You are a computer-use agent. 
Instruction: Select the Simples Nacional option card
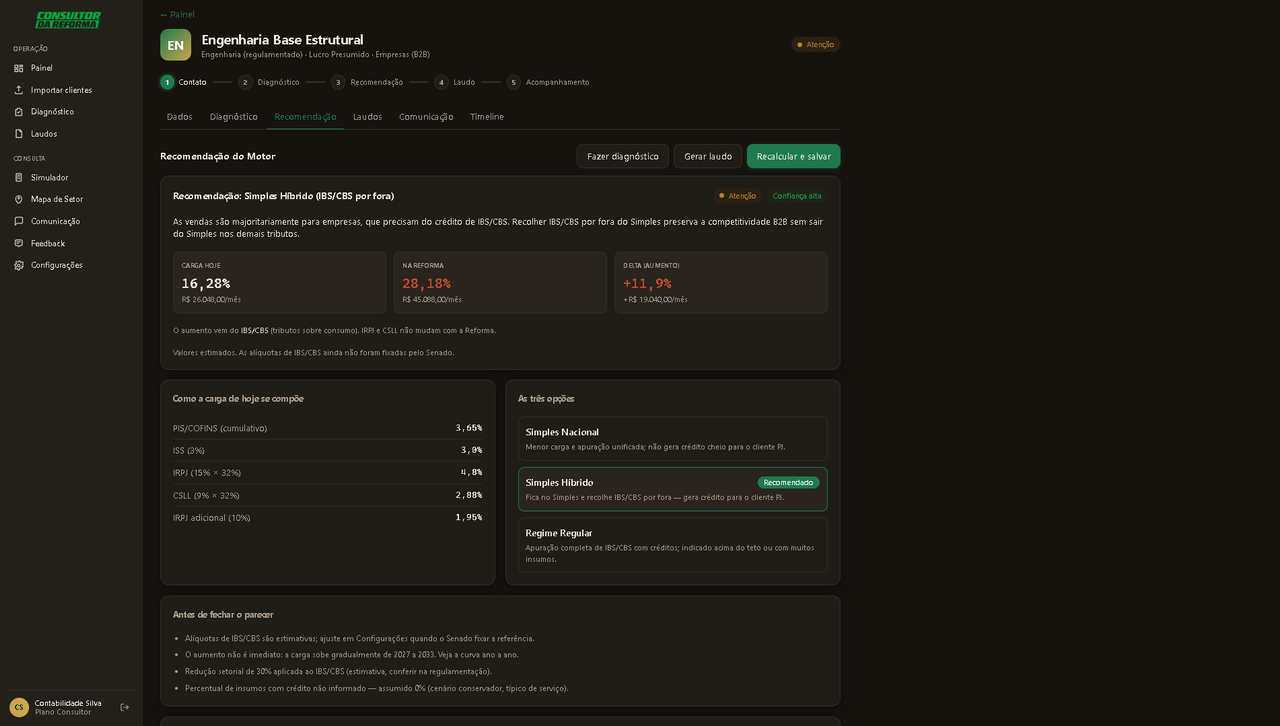pyautogui.click(x=673, y=439)
